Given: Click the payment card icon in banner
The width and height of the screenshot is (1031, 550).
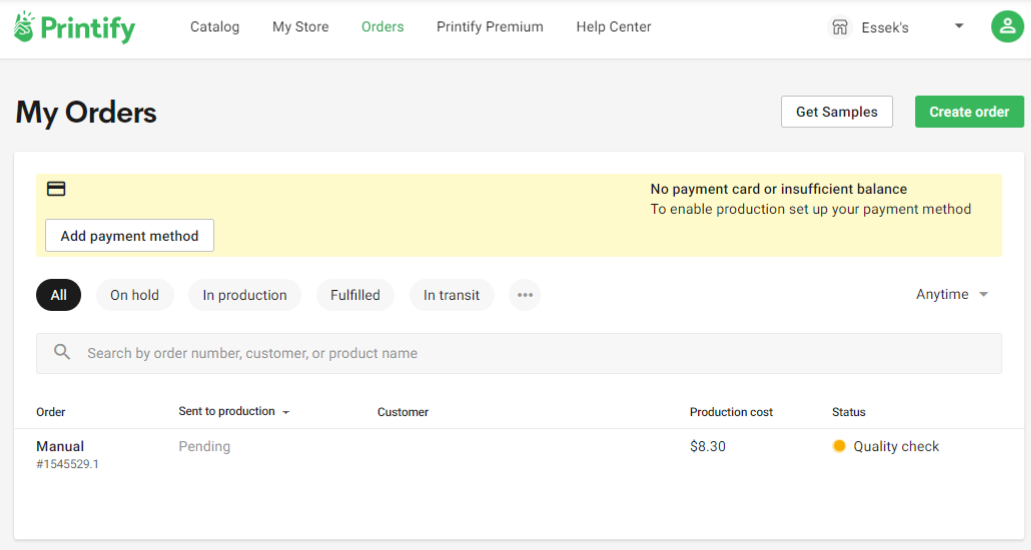Looking at the screenshot, I should pyautogui.click(x=56, y=189).
